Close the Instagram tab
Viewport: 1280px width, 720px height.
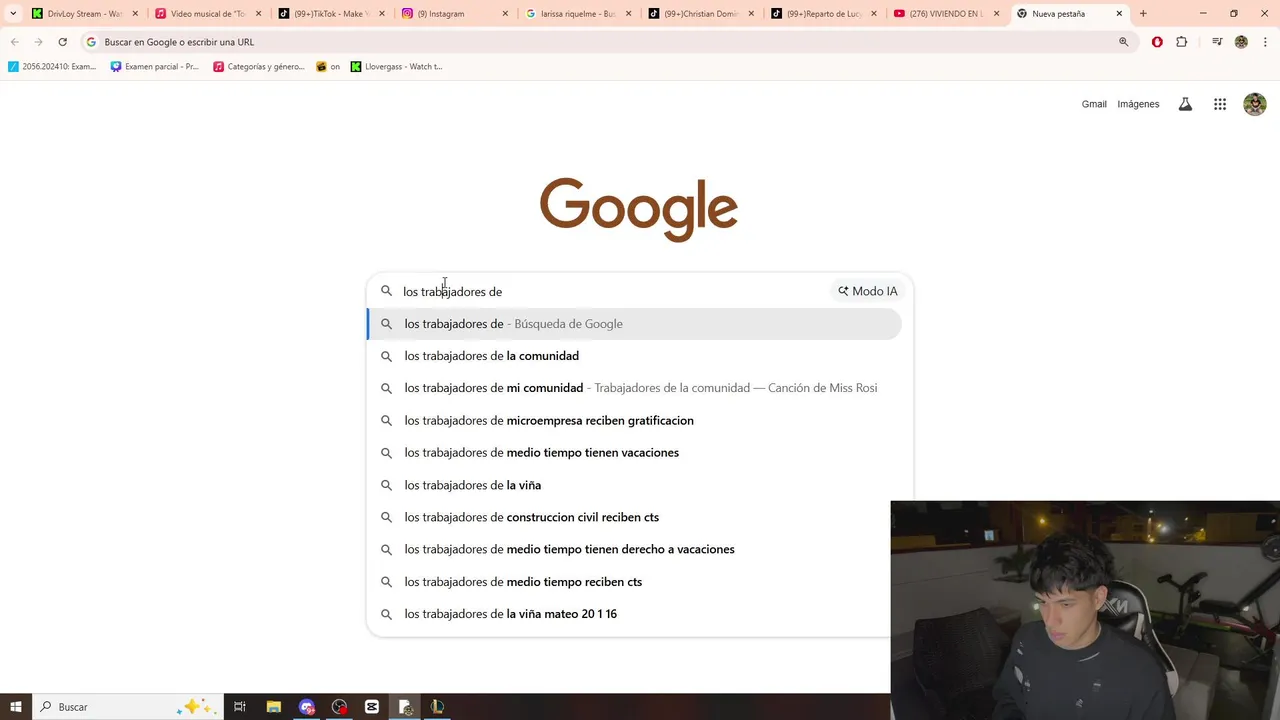(x=505, y=14)
